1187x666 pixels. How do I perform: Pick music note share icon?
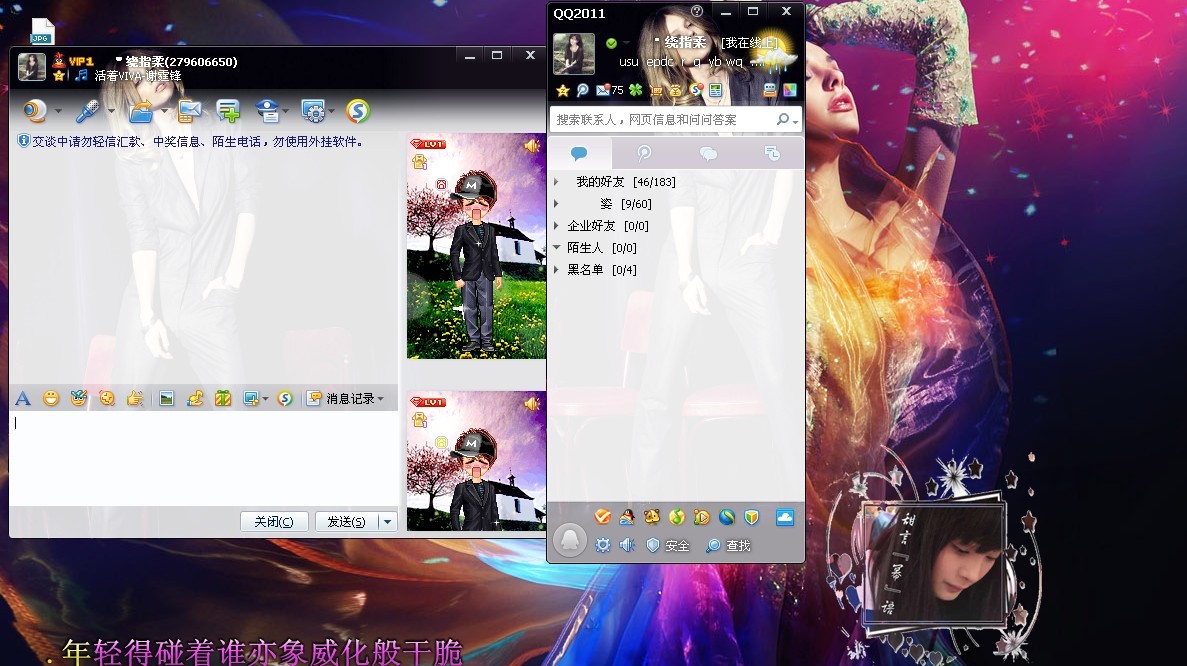coord(195,398)
